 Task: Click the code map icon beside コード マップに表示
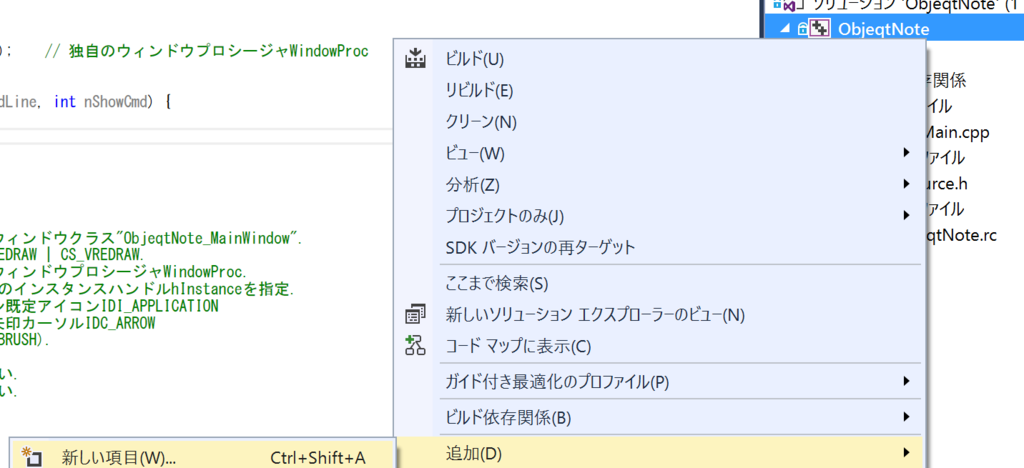point(415,346)
